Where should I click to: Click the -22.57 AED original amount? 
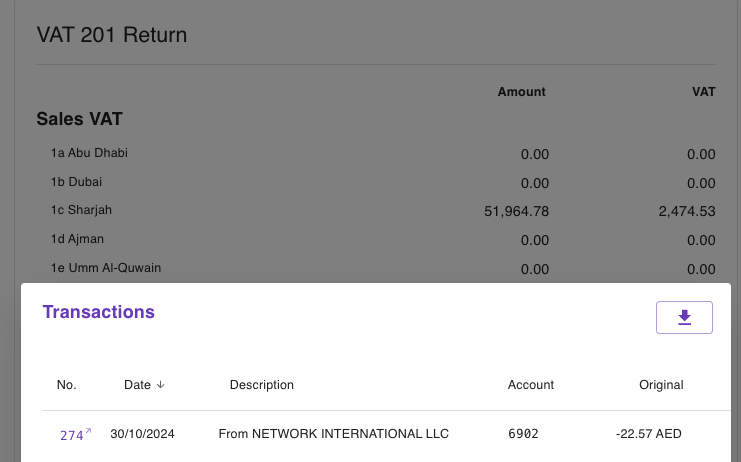click(649, 434)
